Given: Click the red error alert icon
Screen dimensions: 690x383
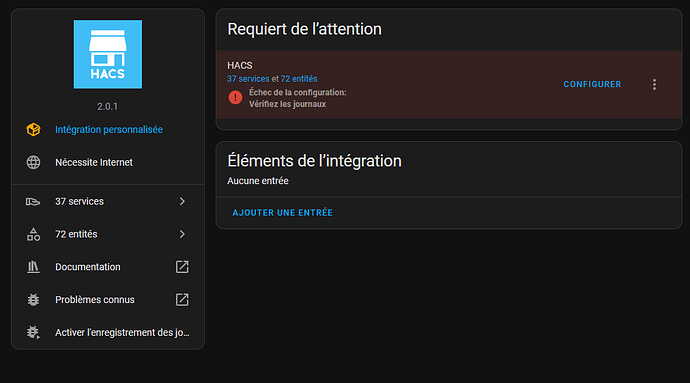Looking at the screenshot, I should 235,97.
